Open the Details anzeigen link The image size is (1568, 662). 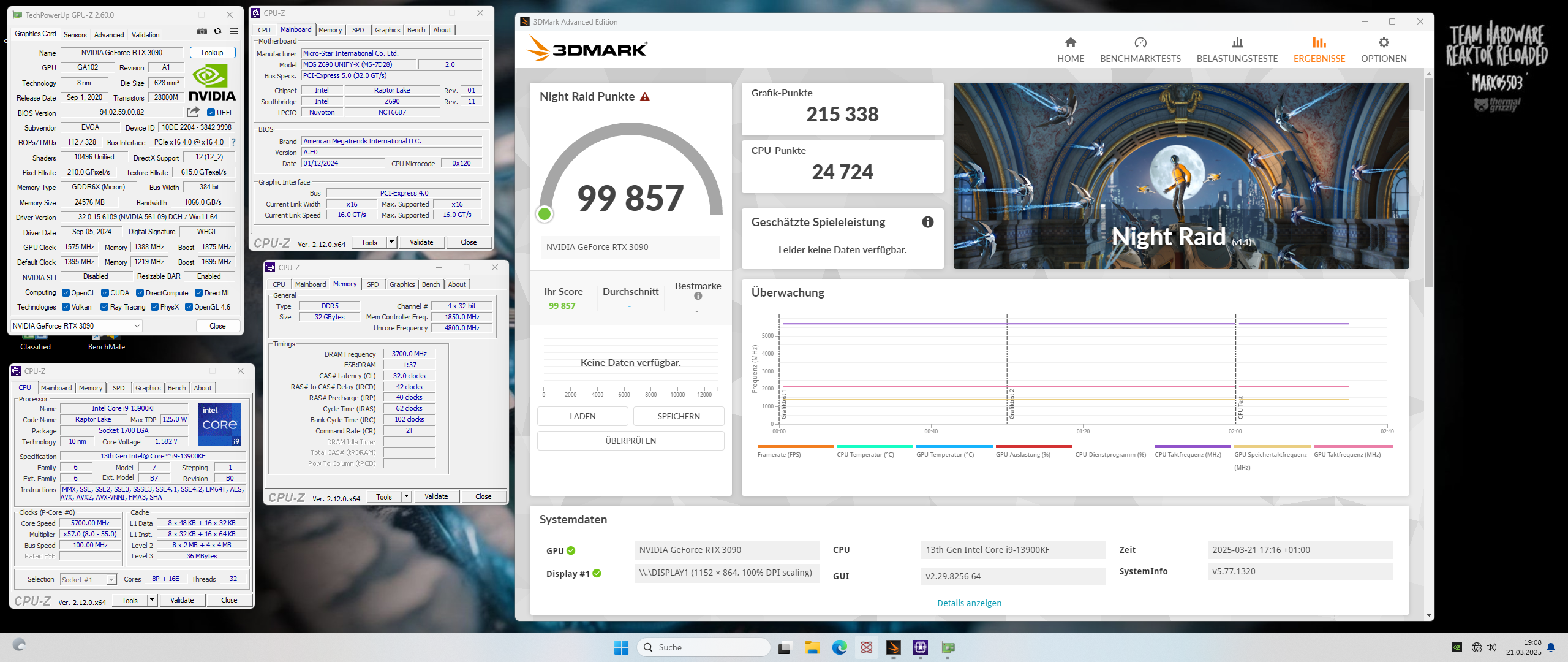click(969, 603)
